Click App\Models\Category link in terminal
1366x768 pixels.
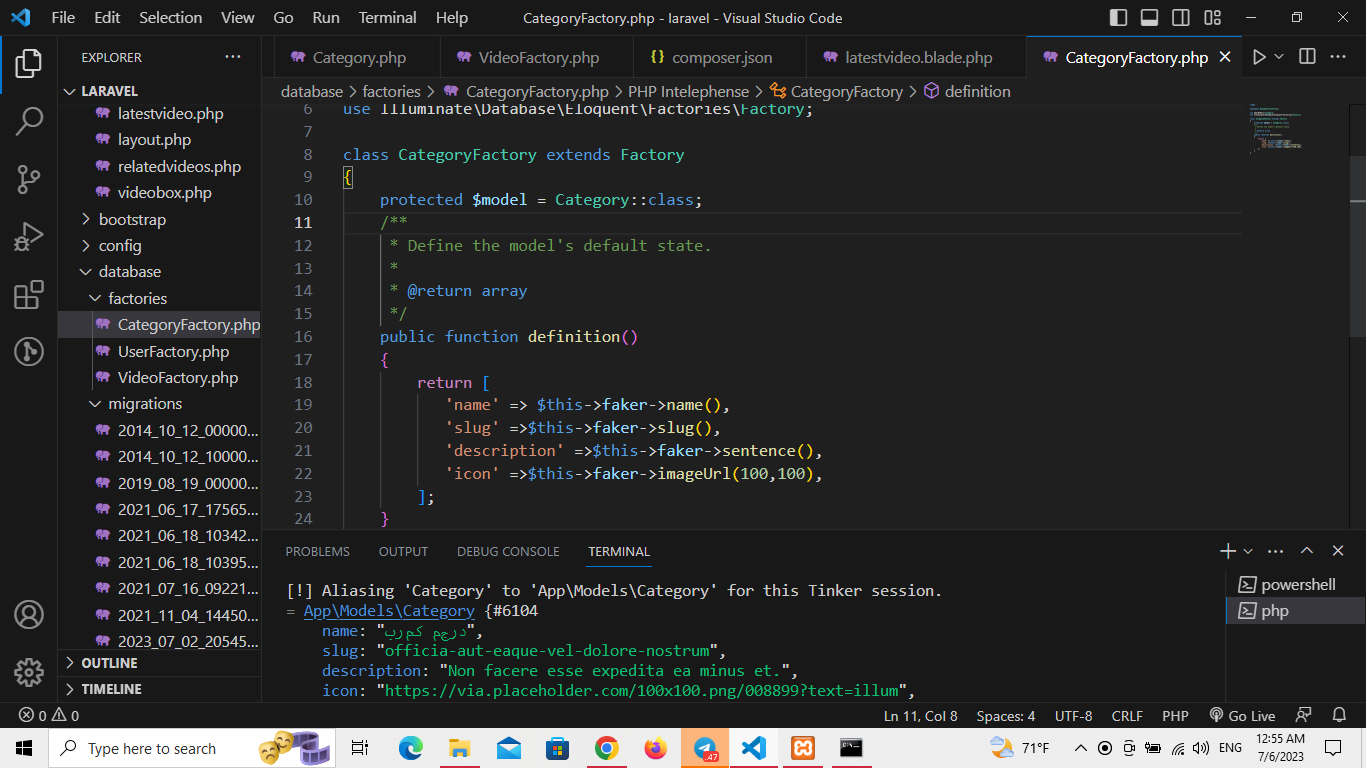pyautogui.click(x=389, y=610)
